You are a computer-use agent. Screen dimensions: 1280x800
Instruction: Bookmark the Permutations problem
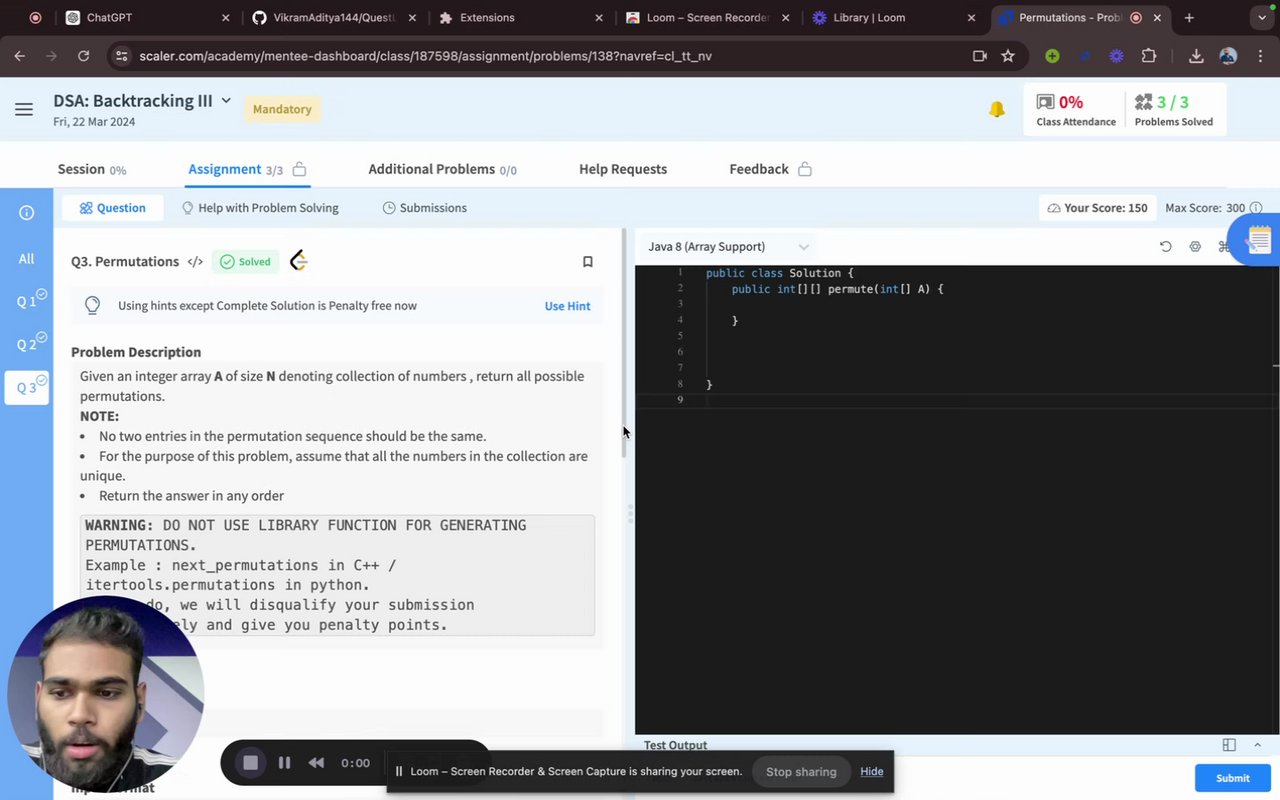coord(588,262)
